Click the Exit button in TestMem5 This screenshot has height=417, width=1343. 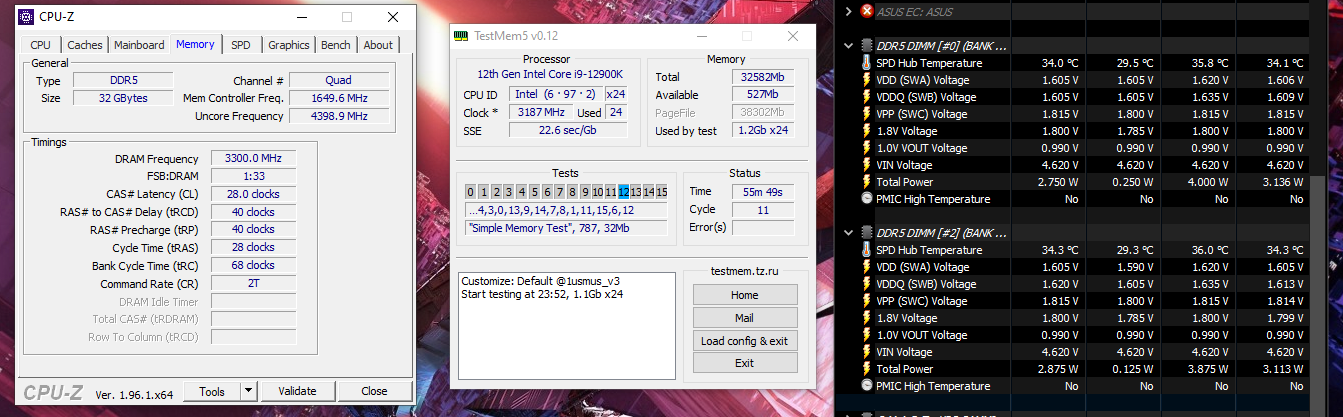pyautogui.click(x=744, y=363)
